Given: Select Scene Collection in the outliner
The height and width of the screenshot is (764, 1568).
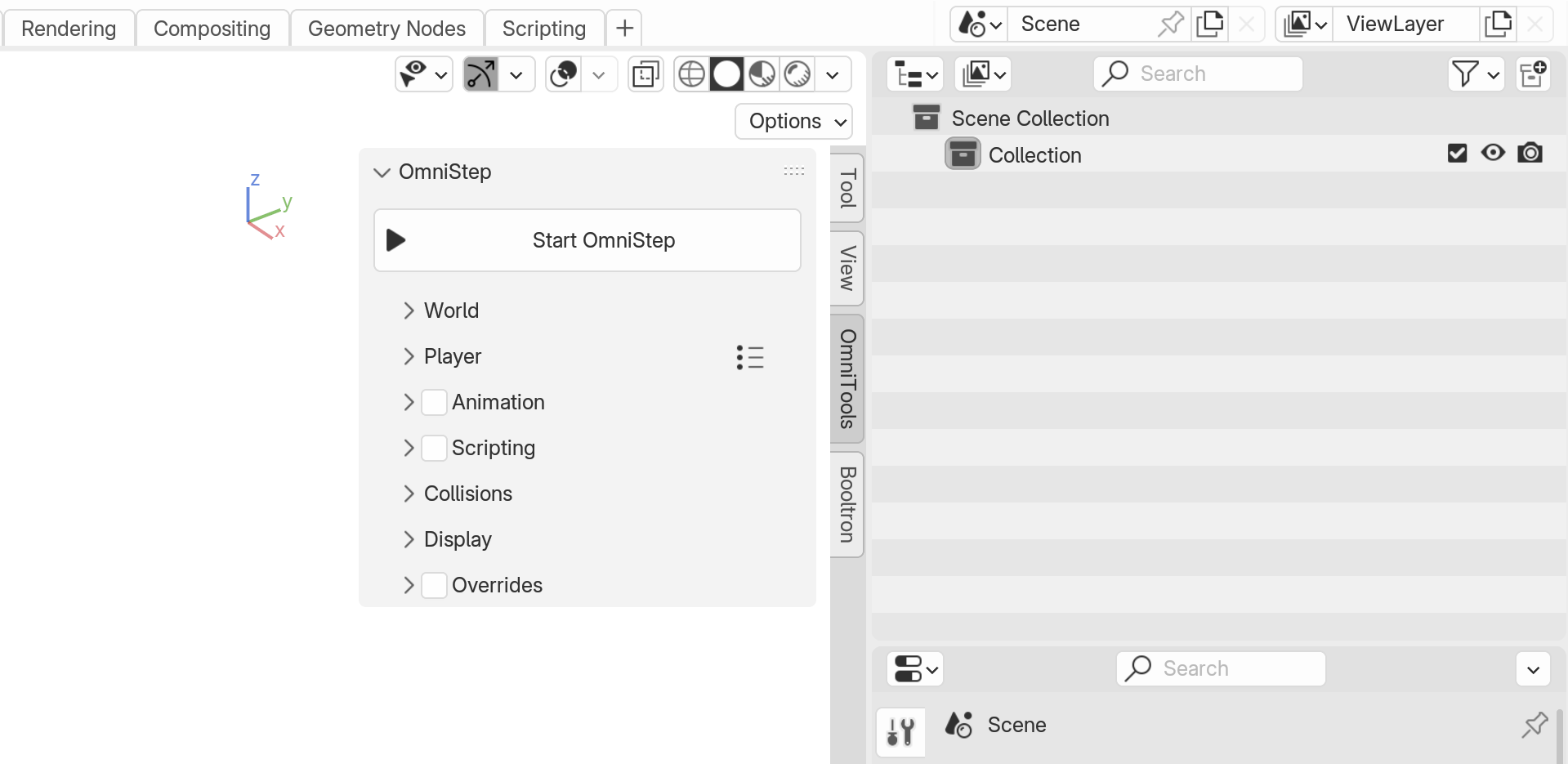Looking at the screenshot, I should [1030, 118].
